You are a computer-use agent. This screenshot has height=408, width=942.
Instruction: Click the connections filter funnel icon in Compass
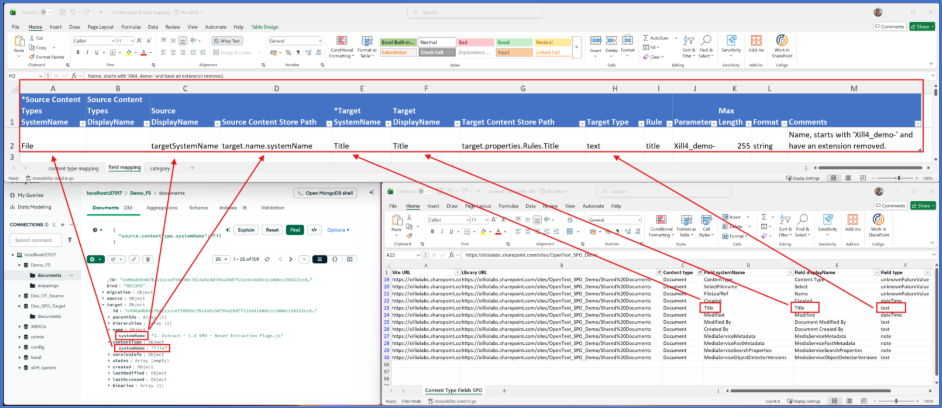tap(70, 240)
